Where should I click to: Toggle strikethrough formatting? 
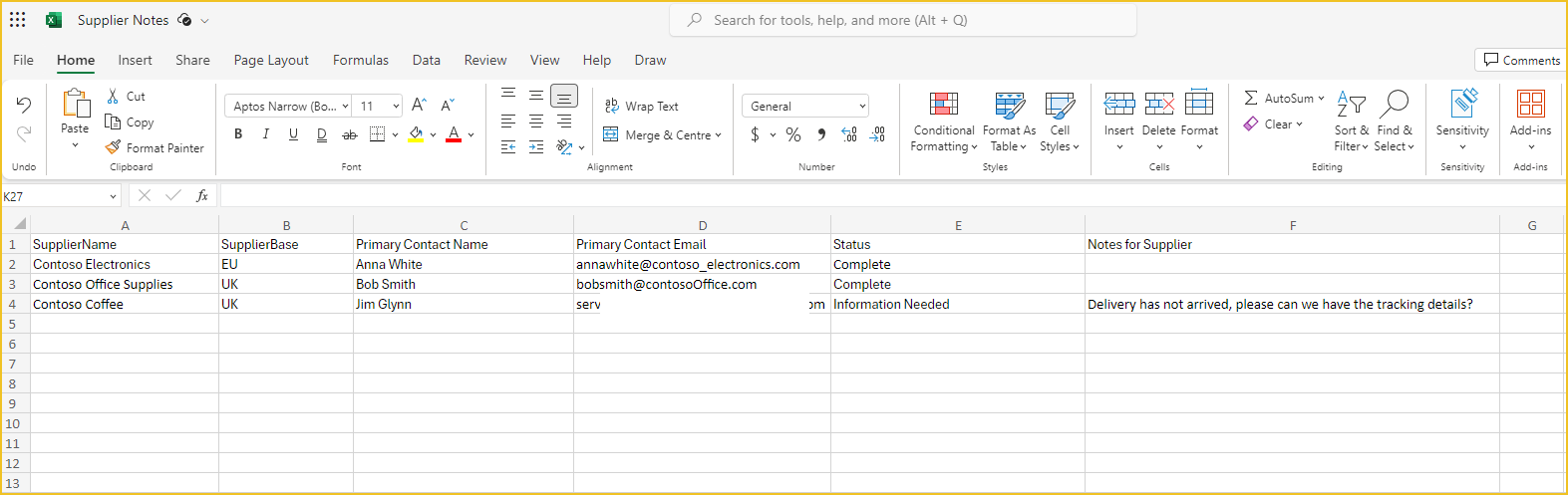(349, 134)
